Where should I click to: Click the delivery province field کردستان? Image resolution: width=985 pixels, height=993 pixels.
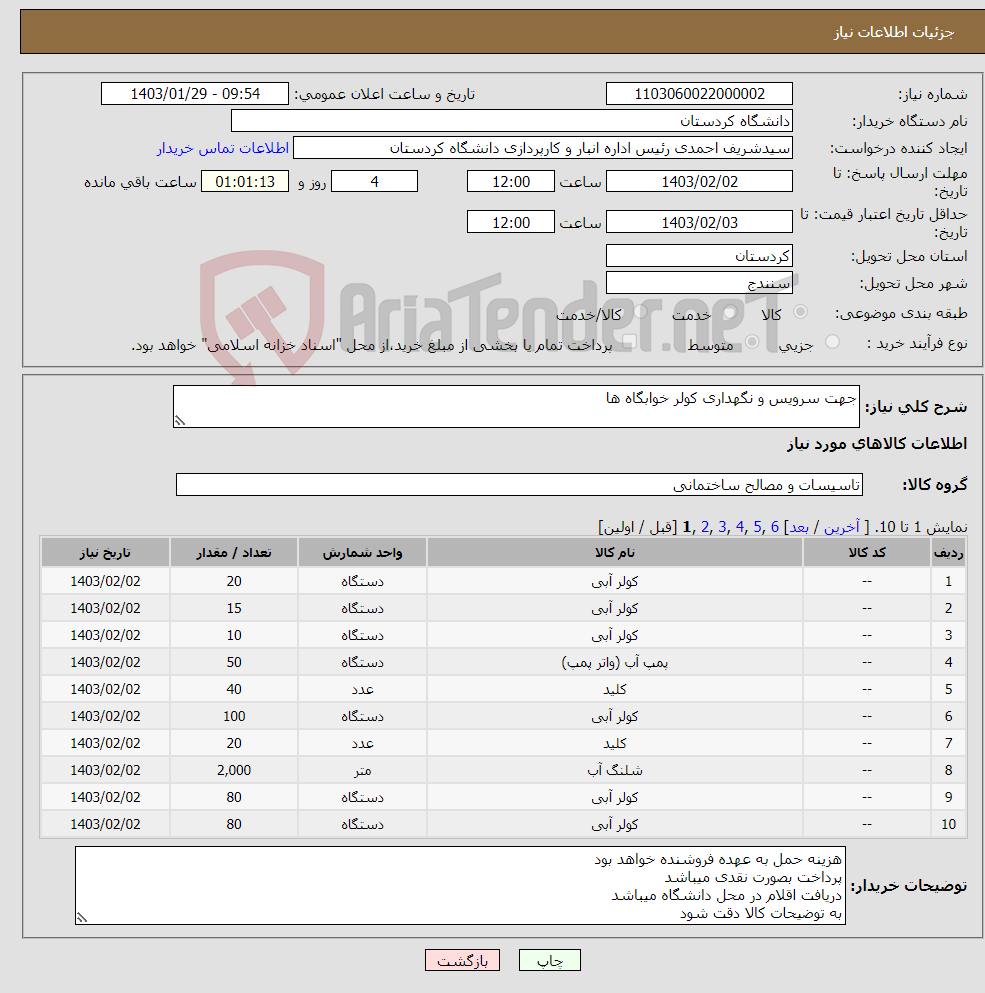699,256
